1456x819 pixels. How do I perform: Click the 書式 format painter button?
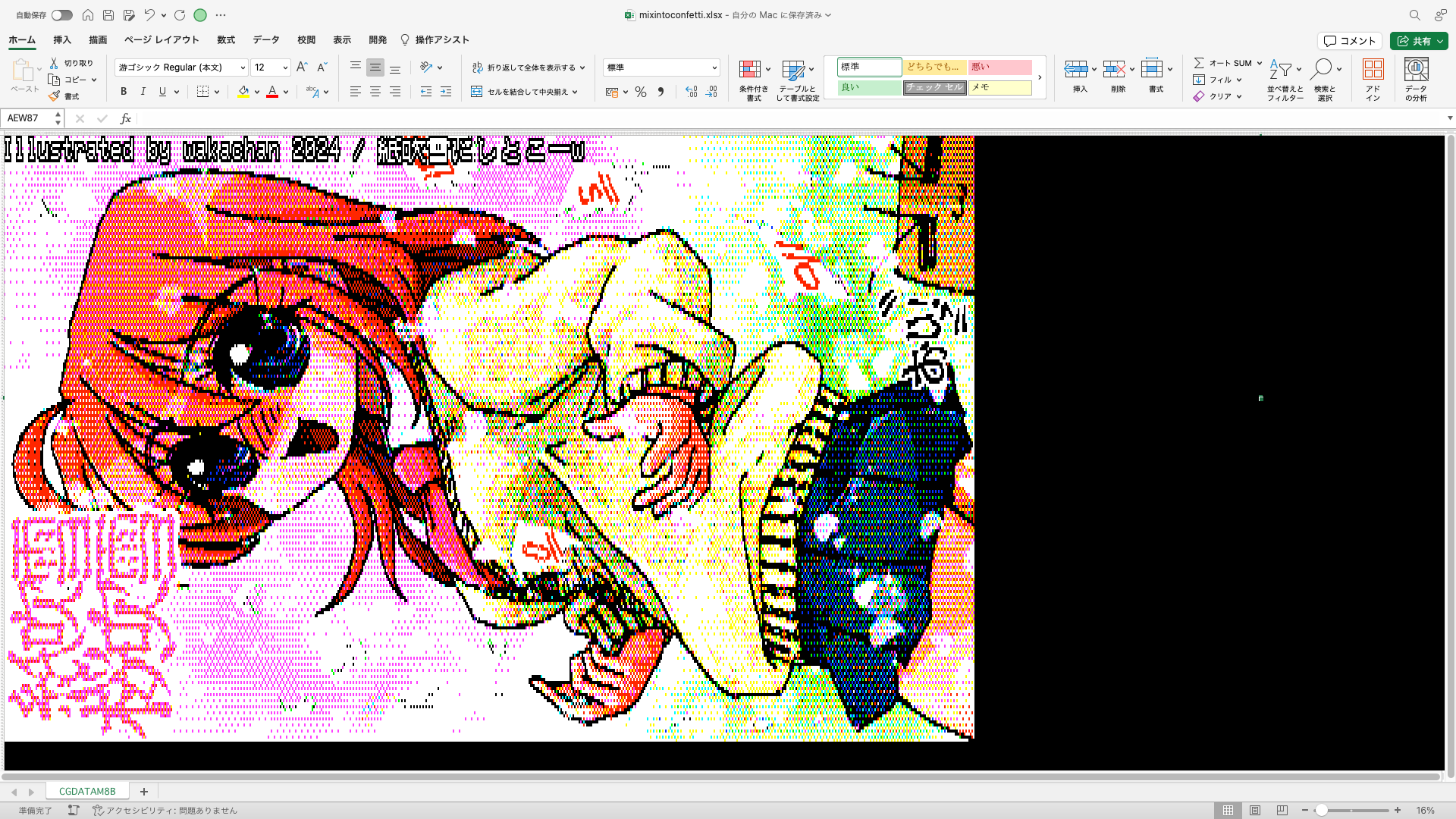[x=64, y=96]
